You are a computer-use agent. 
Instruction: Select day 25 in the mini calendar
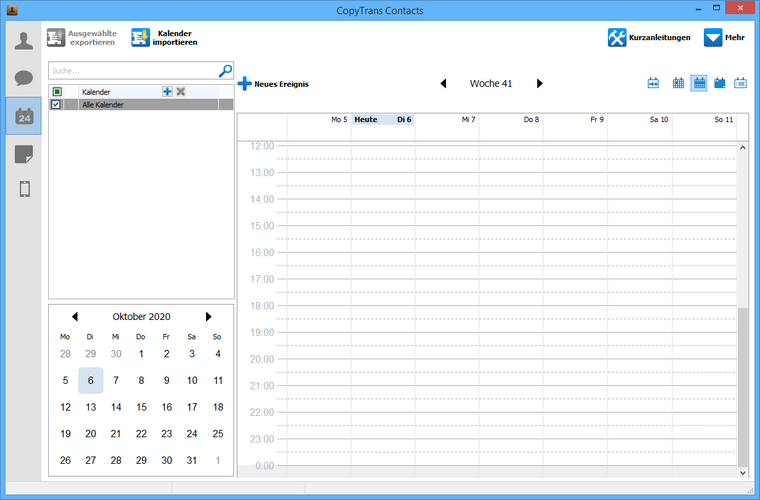pos(218,434)
